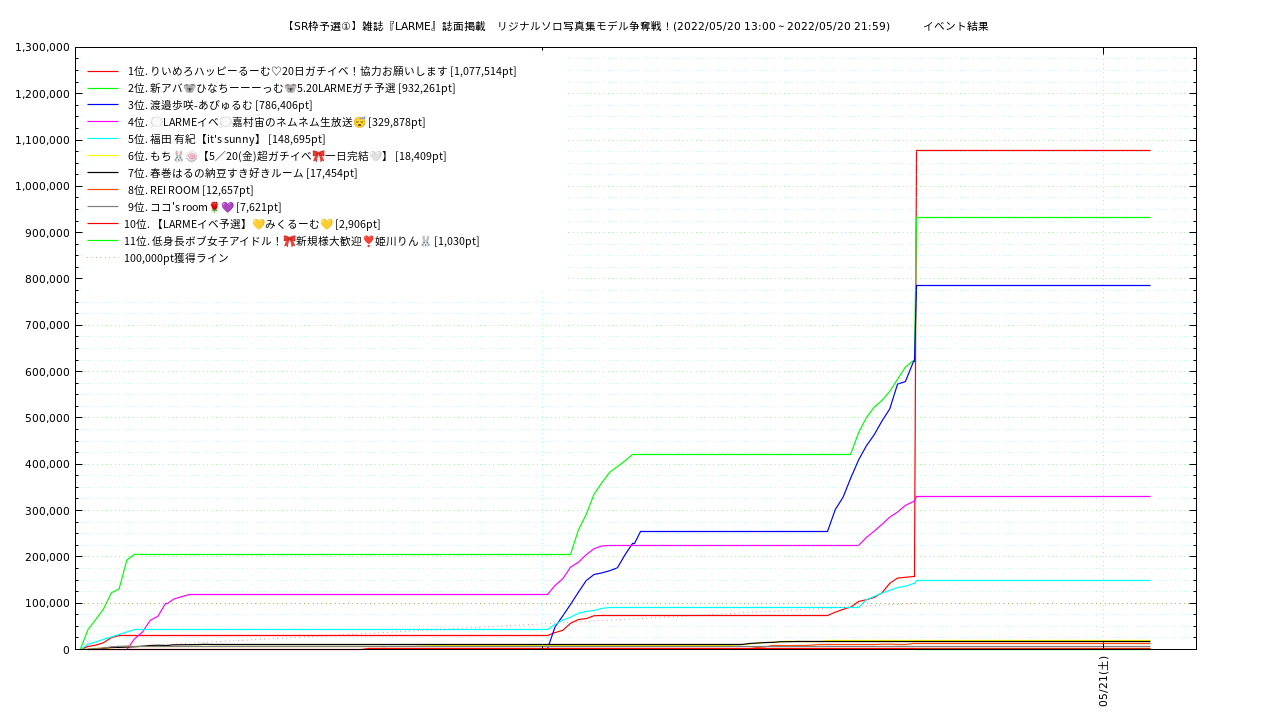Screen dimensions: 1280x720
Task: Select legend entry 4位 嘉村宙のネムネム生放送
Action: coord(276,122)
